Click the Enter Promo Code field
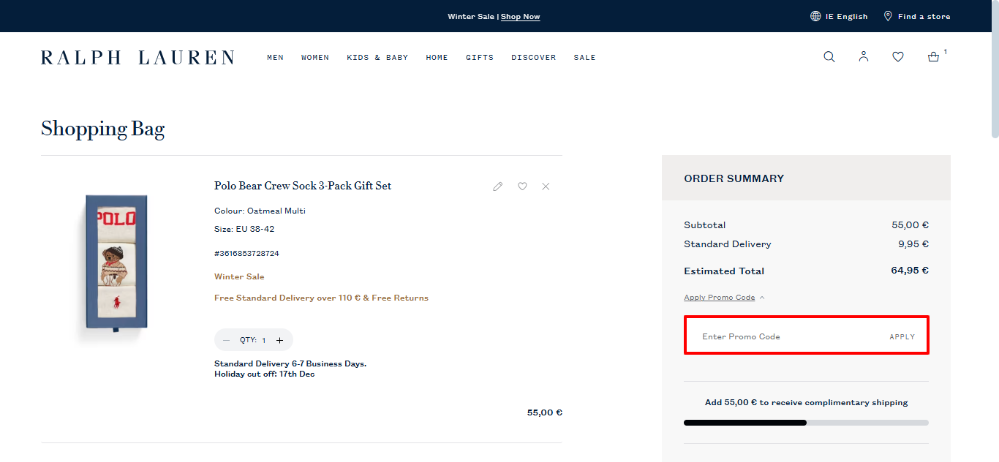 (x=787, y=336)
